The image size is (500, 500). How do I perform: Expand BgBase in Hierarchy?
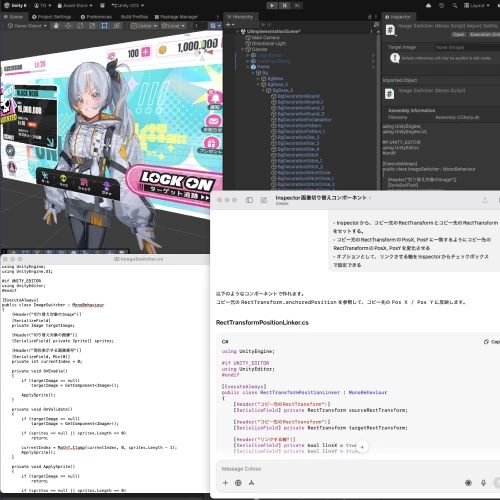pos(258,79)
